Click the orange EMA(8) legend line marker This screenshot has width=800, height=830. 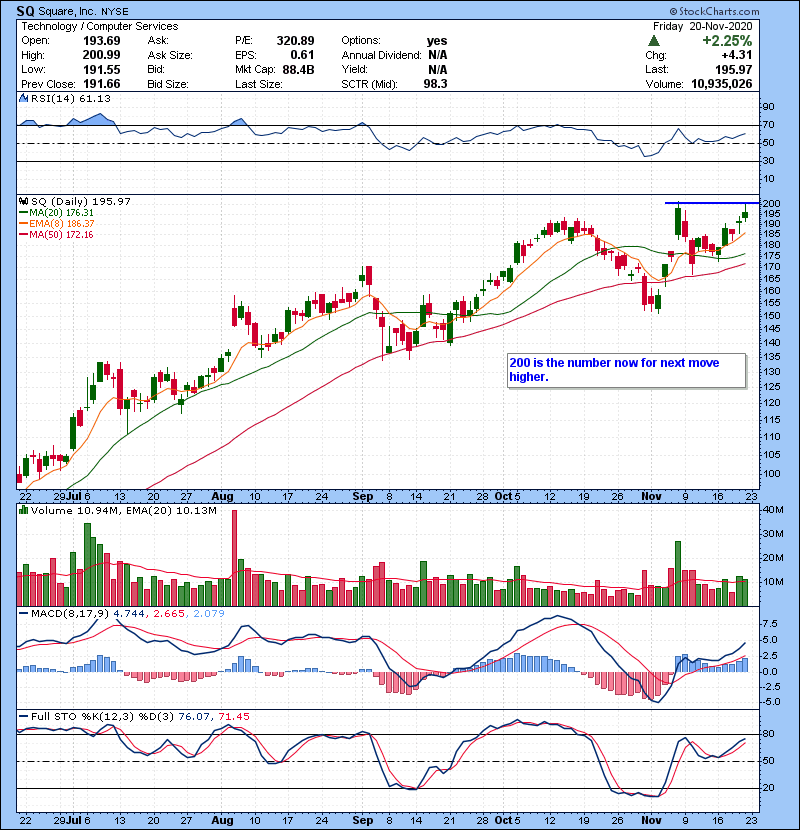(x=23, y=224)
